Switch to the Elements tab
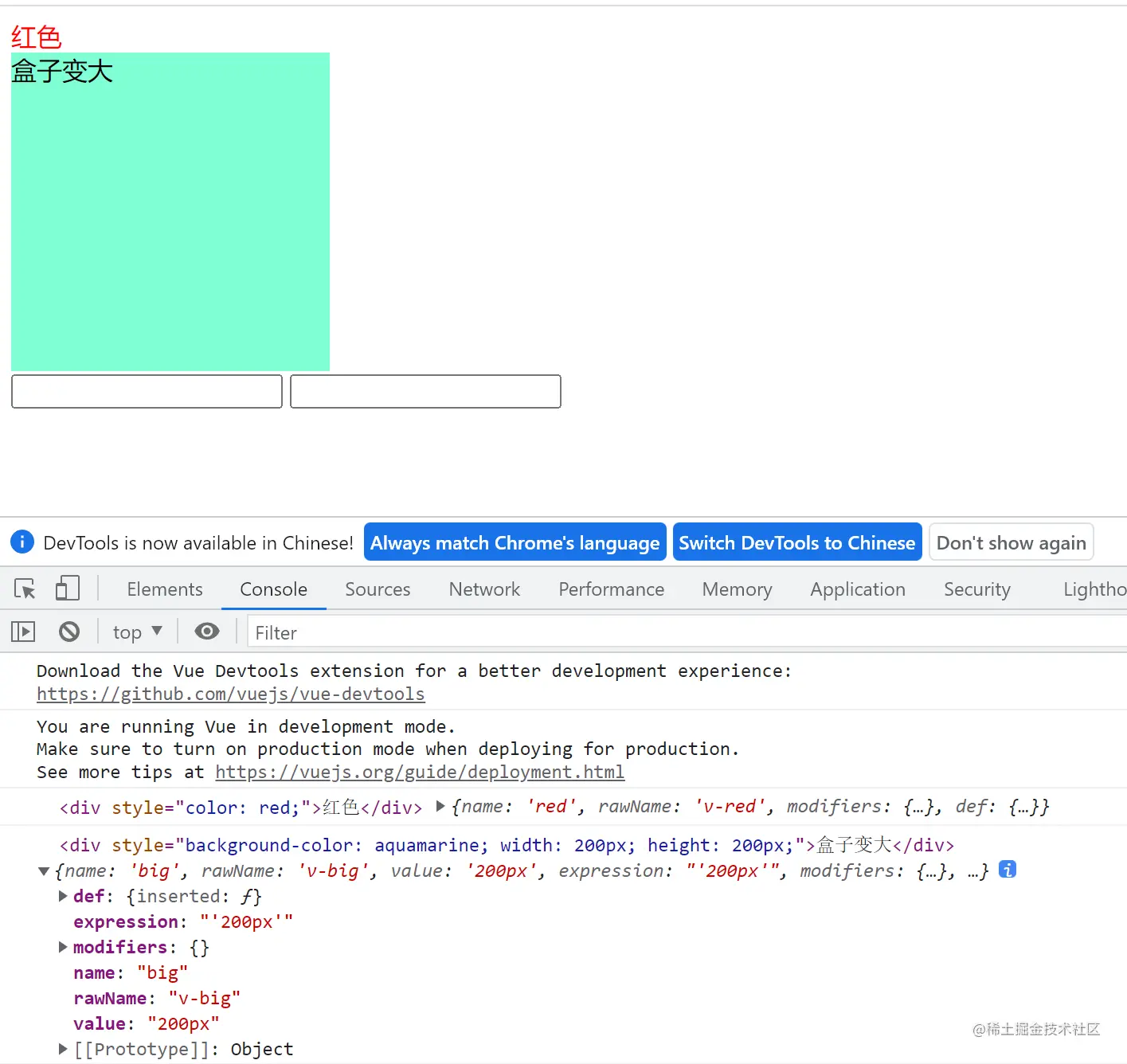The width and height of the screenshot is (1127, 1064). [165, 589]
